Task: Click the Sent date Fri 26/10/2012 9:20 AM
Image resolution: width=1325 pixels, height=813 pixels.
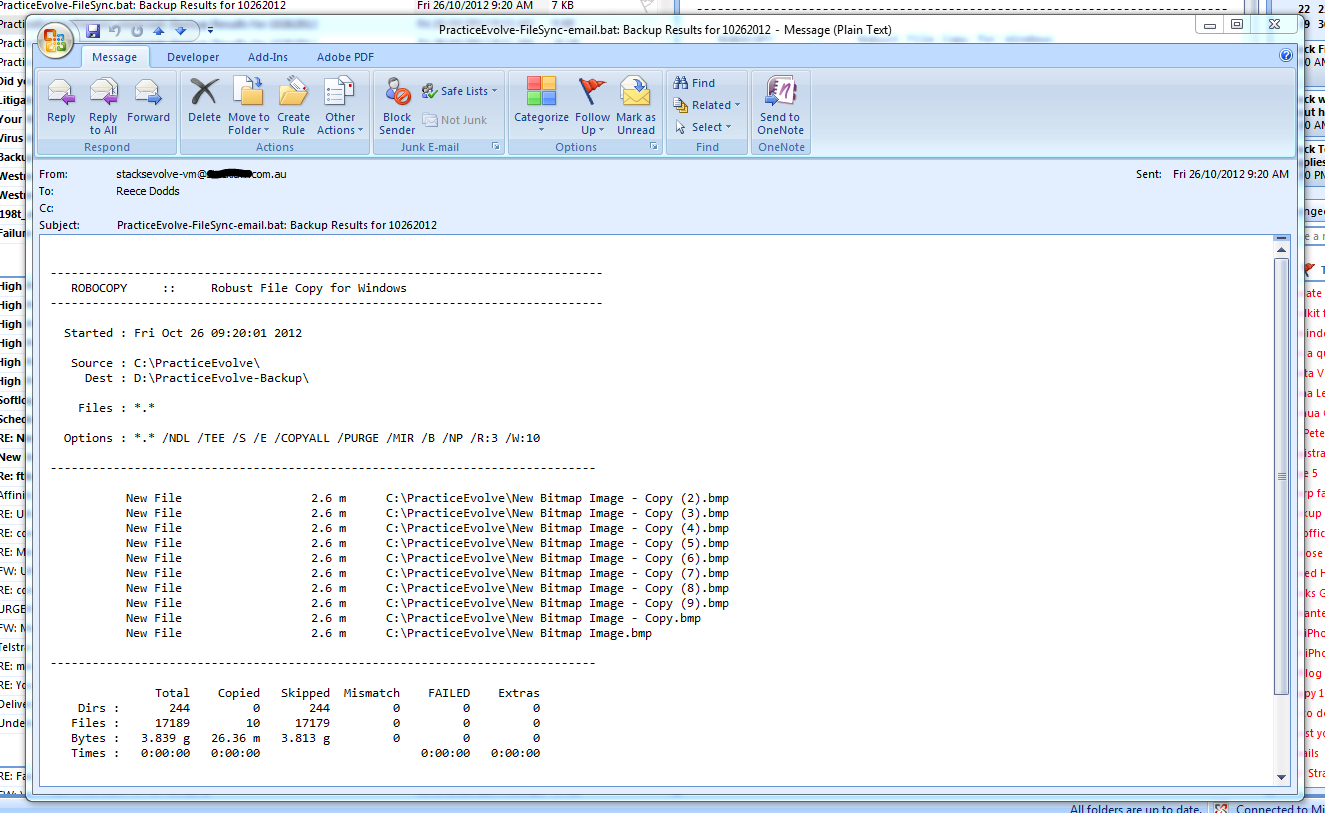Action: [1231, 174]
